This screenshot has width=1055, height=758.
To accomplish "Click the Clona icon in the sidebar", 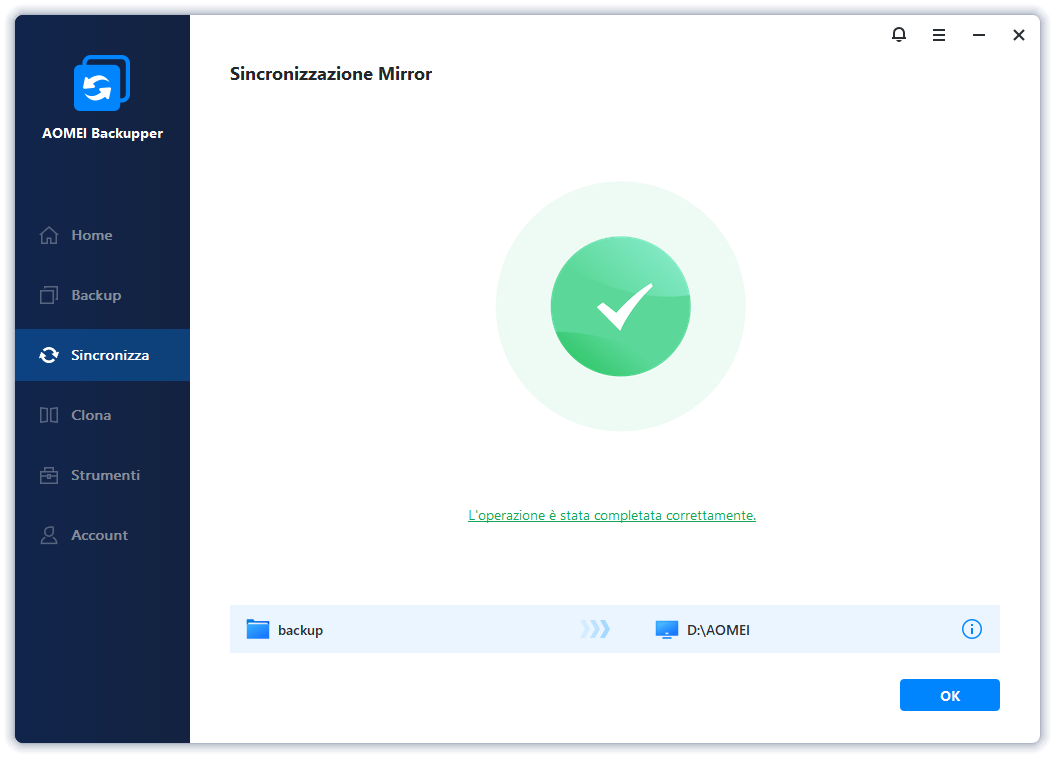I will pos(49,415).
